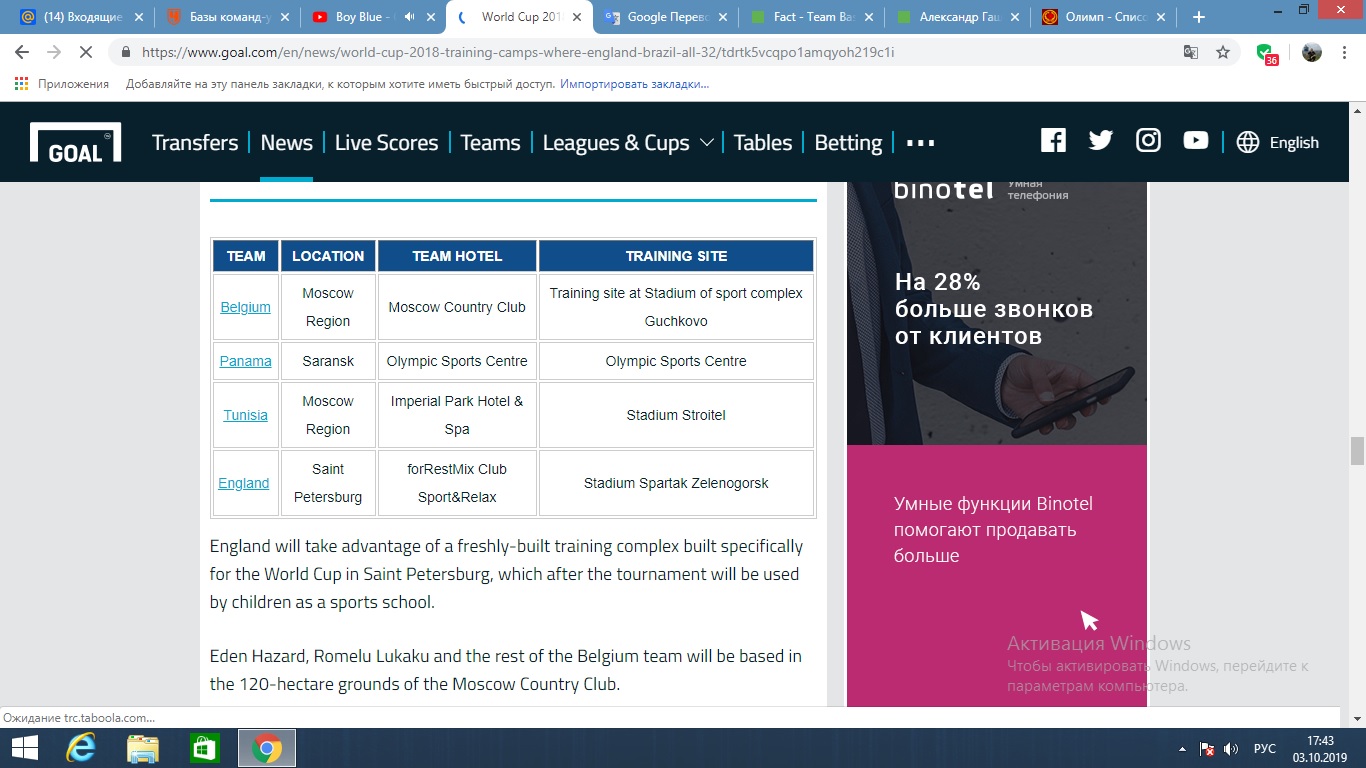Select the Stadium Spartak Zelenogorsk cell

point(676,483)
